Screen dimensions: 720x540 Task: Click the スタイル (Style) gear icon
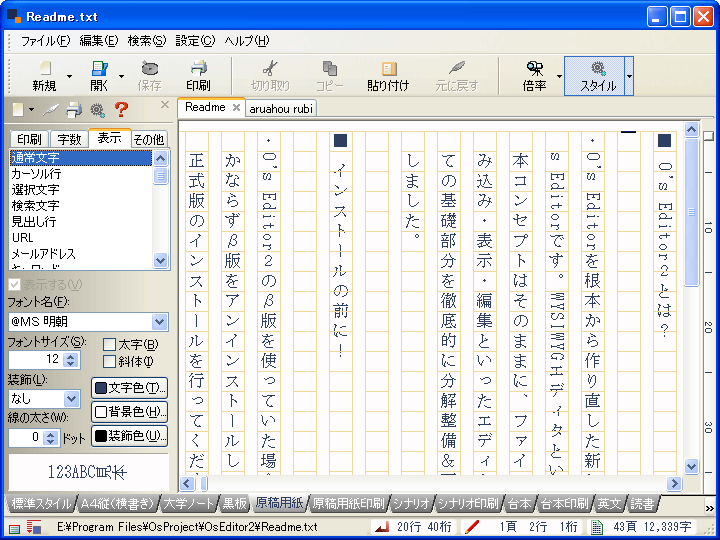click(598, 69)
